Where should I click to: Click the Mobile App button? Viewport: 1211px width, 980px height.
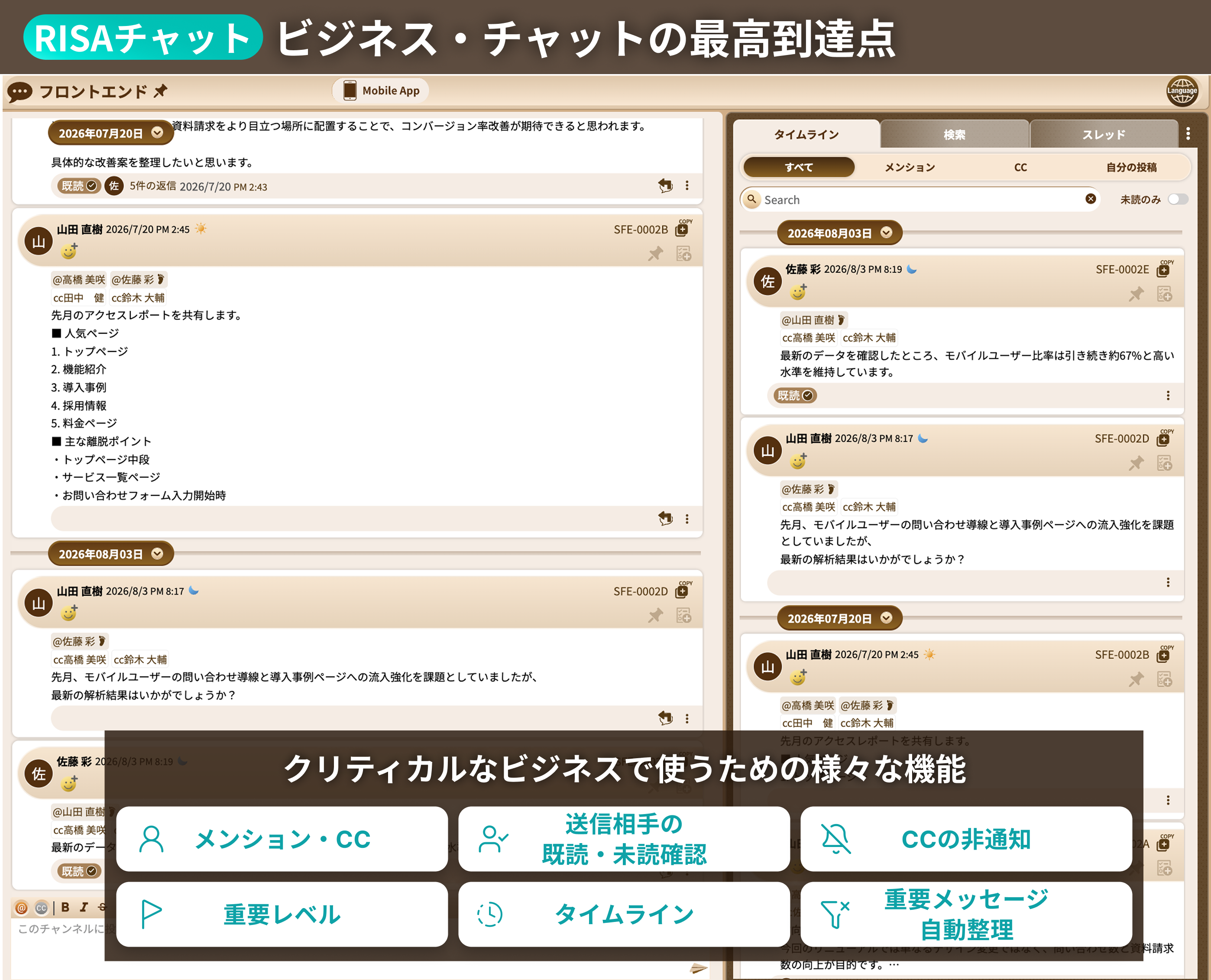coord(381,90)
